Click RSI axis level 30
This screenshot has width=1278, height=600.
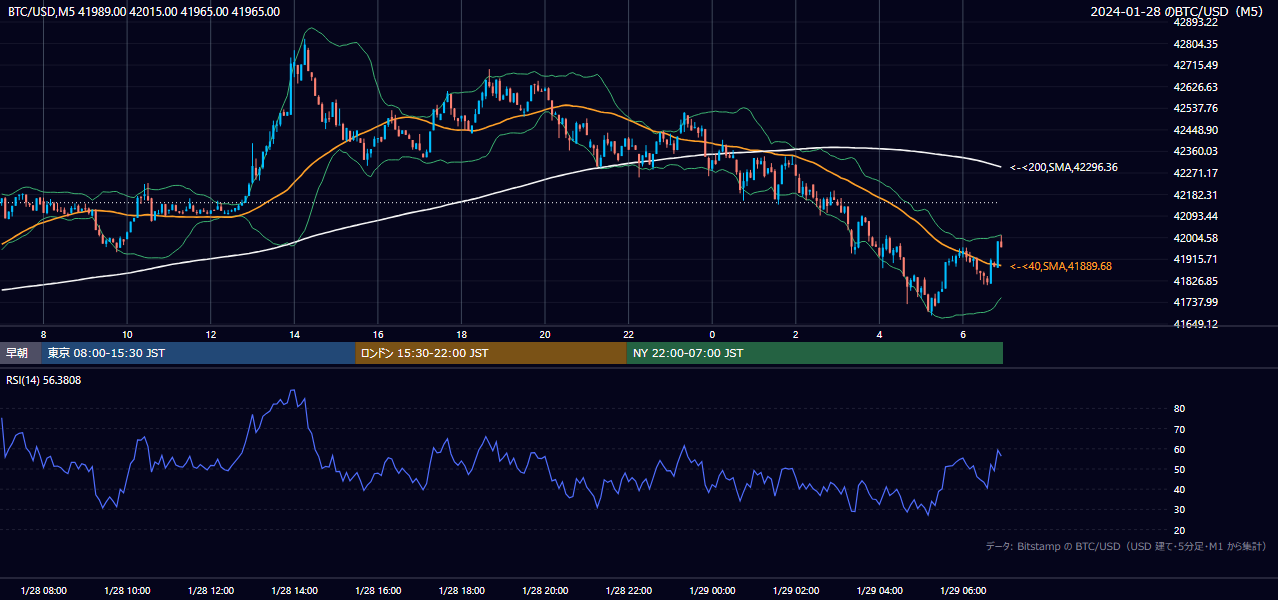point(1180,510)
